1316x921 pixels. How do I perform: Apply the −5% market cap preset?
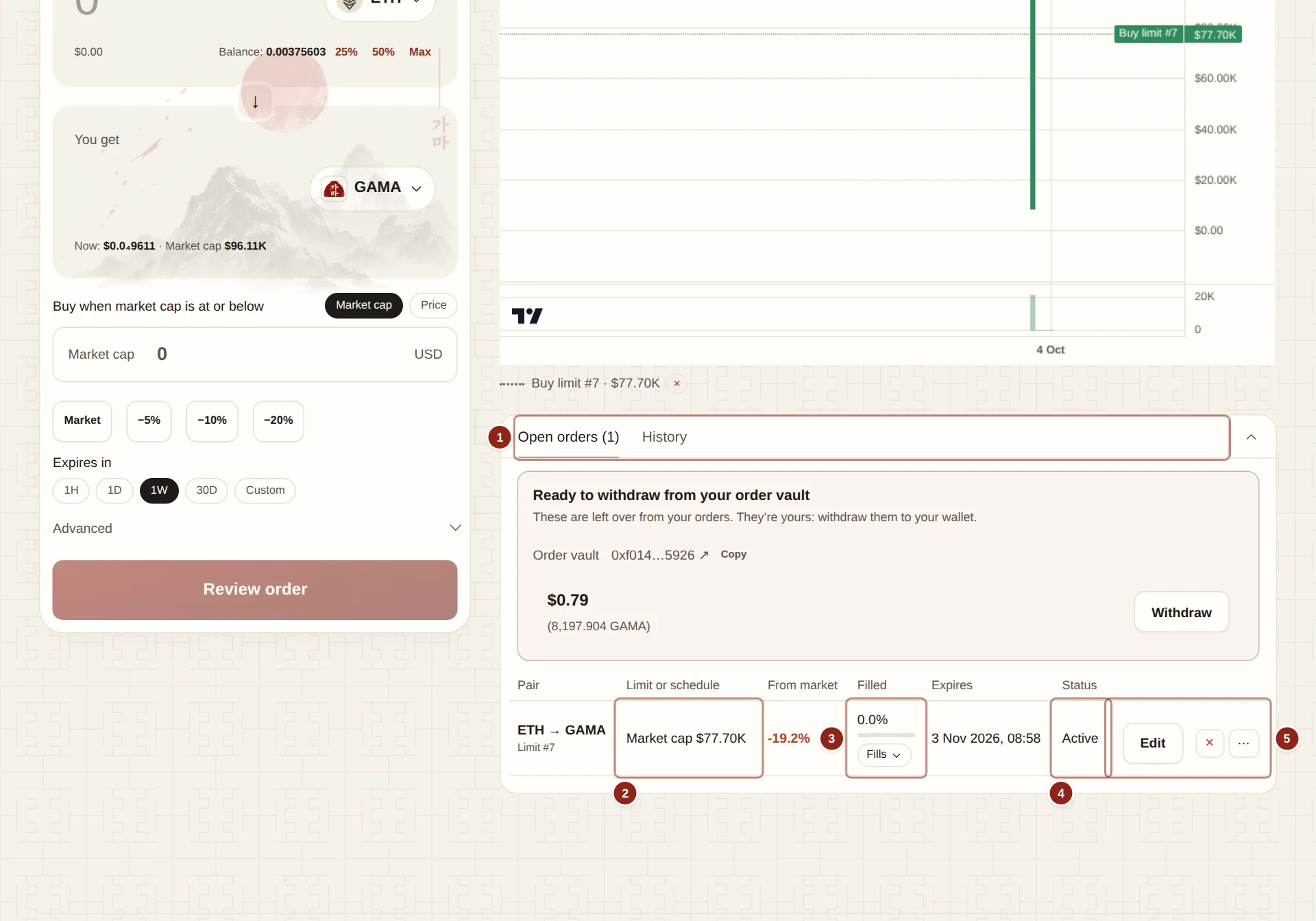(x=149, y=420)
